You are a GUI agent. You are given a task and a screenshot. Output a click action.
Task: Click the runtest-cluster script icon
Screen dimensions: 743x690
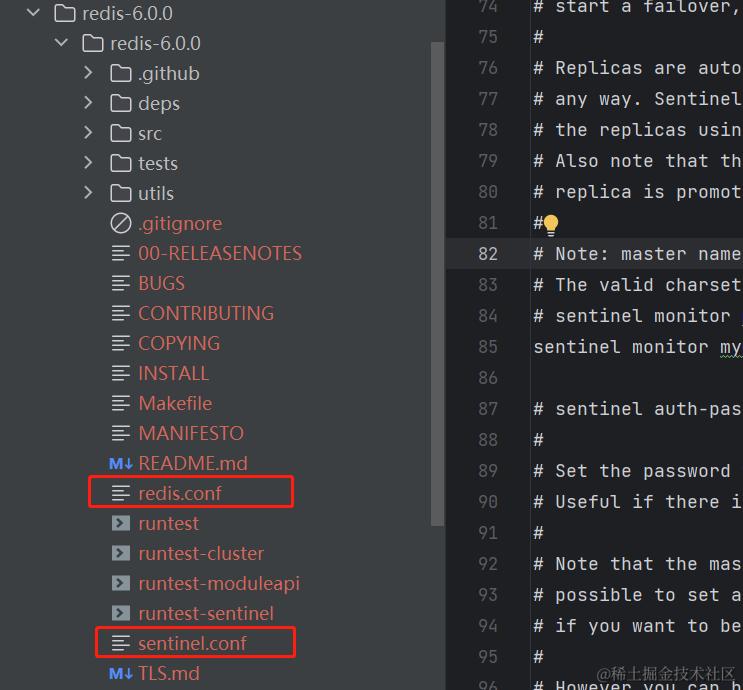[120, 553]
